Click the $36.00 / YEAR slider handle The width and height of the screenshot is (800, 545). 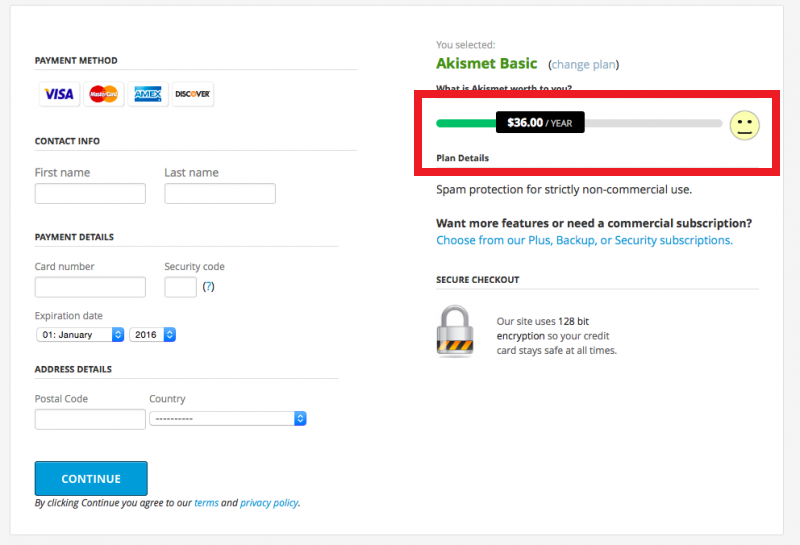pyautogui.click(x=540, y=122)
